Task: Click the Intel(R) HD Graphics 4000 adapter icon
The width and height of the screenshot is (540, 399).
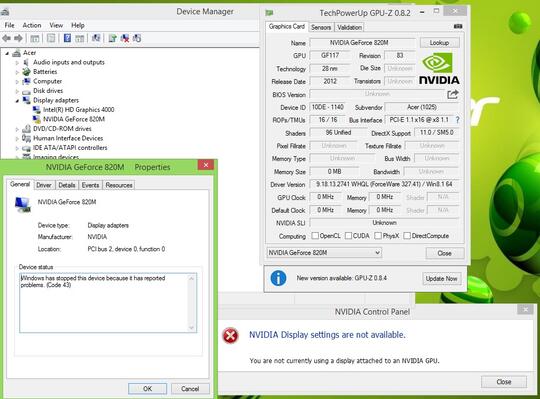Action: (37, 110)
